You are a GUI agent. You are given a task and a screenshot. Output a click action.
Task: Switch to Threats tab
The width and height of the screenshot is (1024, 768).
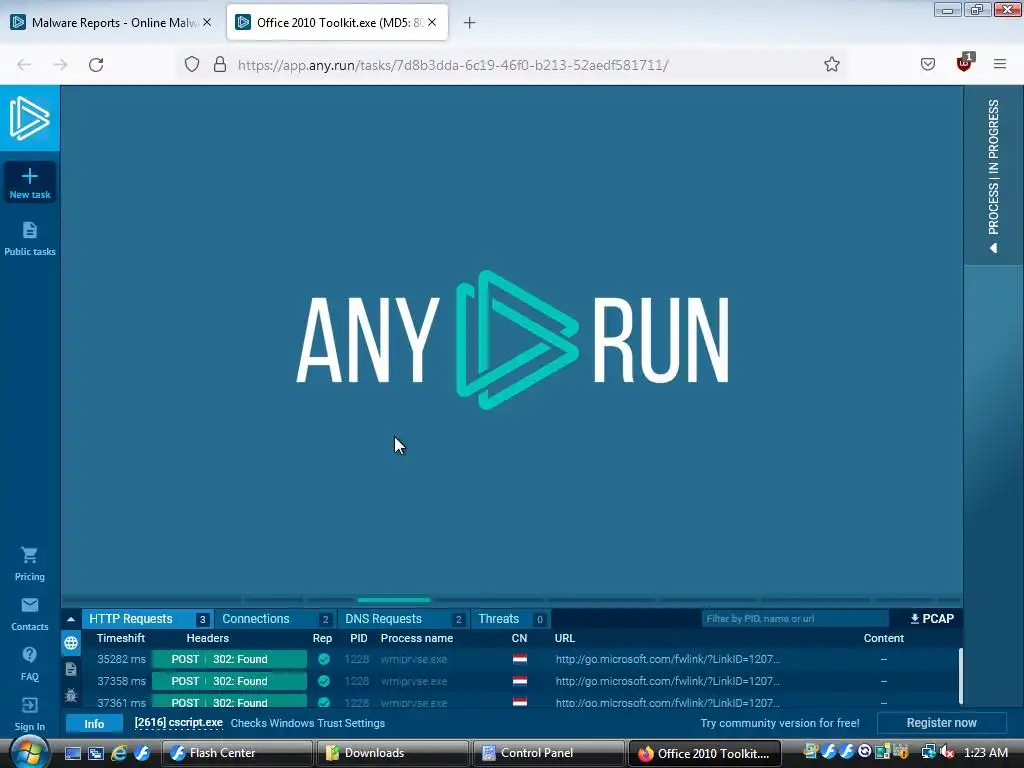[x=511, y=618]
